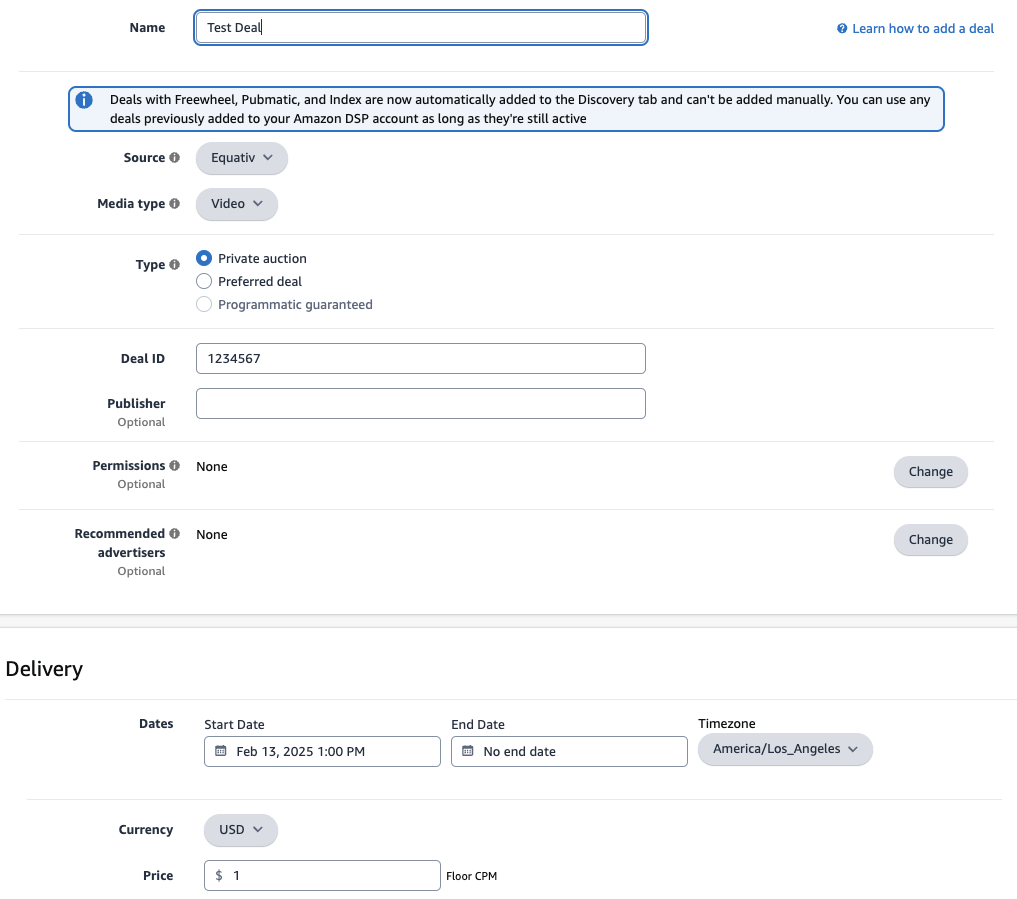Open the Currency dropdown showing USD
The width and height of the screenshot is (1017, 899).
pos(241,830)
